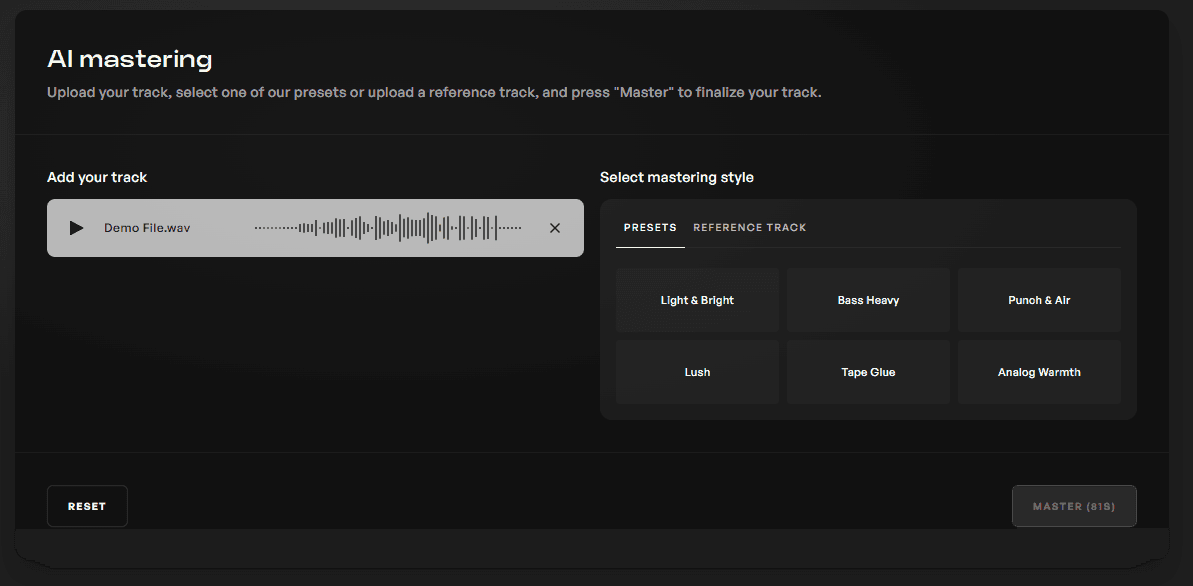1193x586 pixels.
Task: Choose the Bass Heavy preset
Action: (x=868, y=300)
